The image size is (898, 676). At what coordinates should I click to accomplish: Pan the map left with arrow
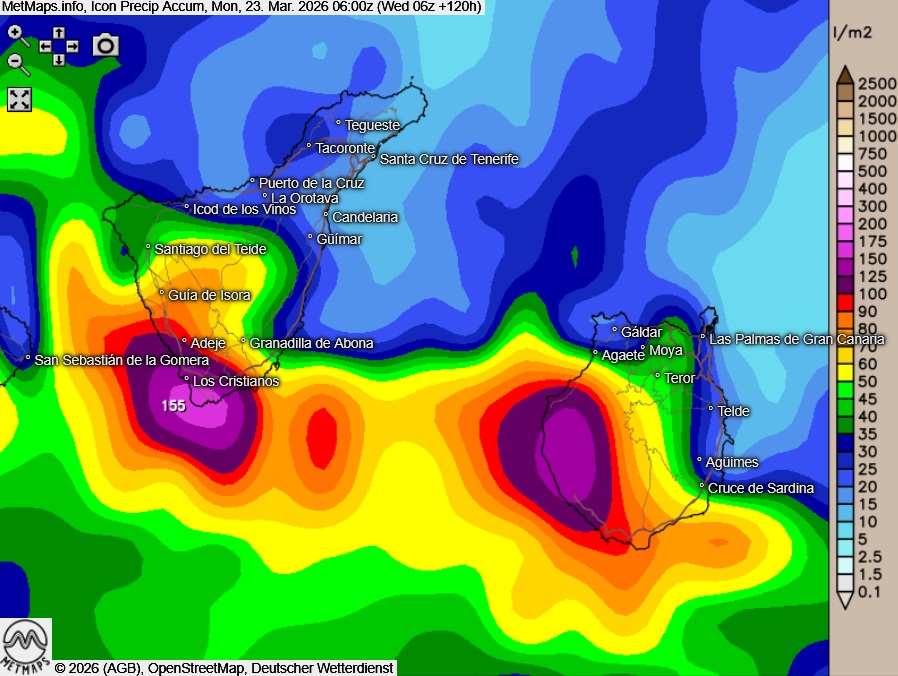tap(46, 47)
